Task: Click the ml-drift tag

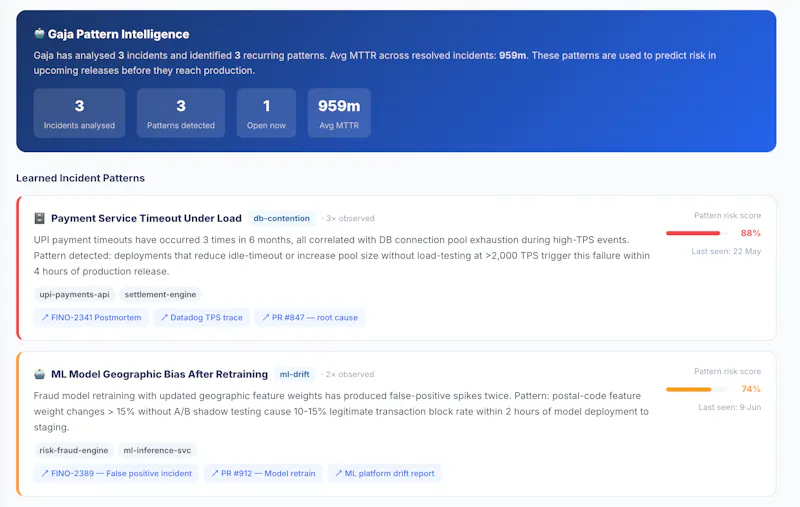Action: point(295,374)
